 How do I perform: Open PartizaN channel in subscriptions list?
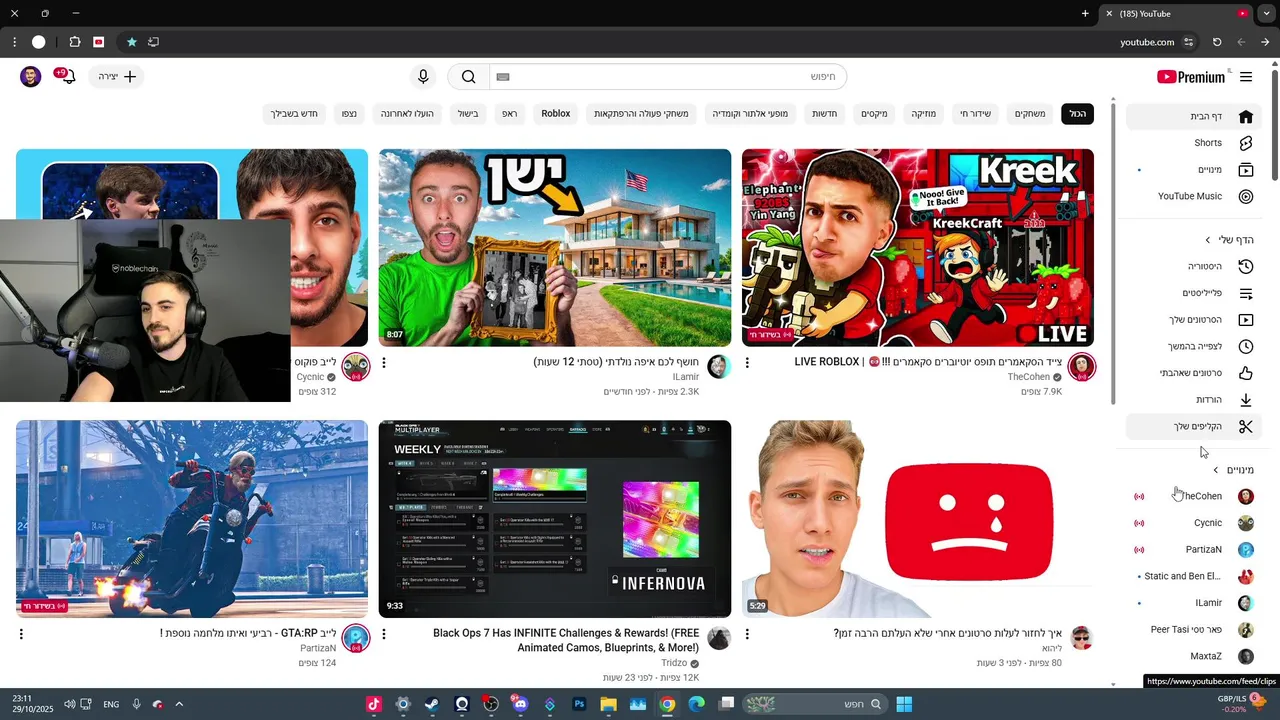point(1193,550)
